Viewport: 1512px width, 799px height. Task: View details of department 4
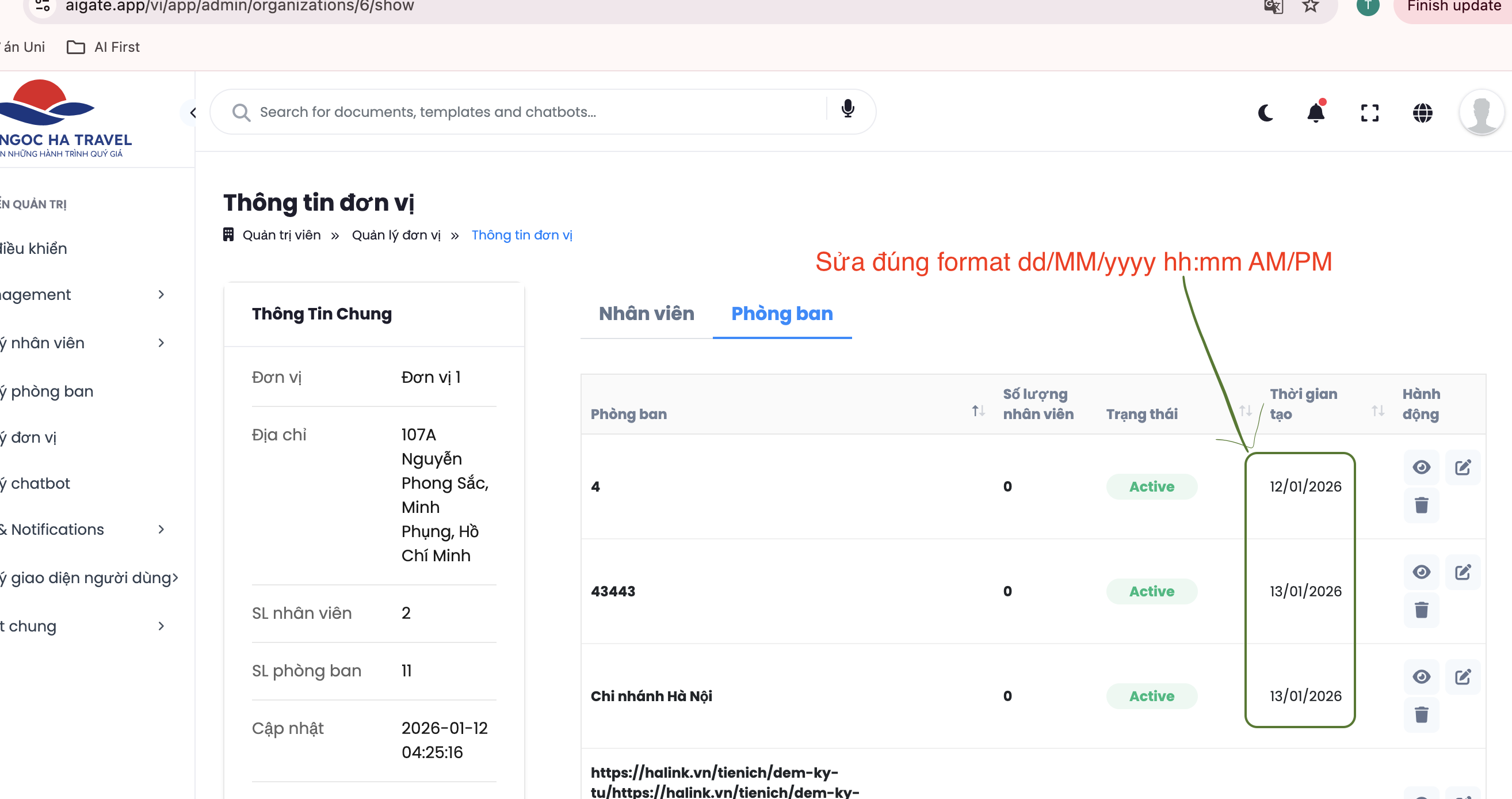point(1421,467)
